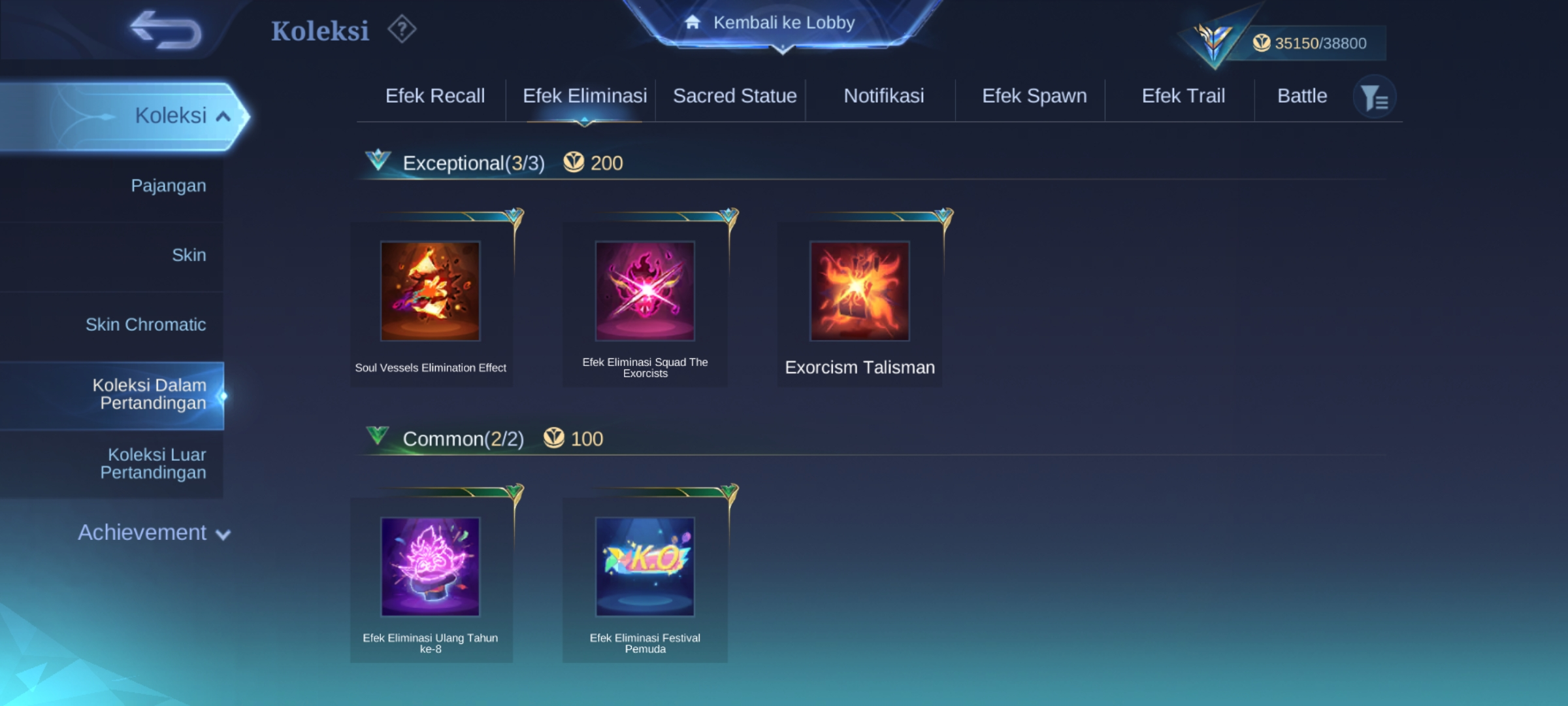Expand the Achievement sidebar section
The image size is (1568, 706).
(154, 533)
